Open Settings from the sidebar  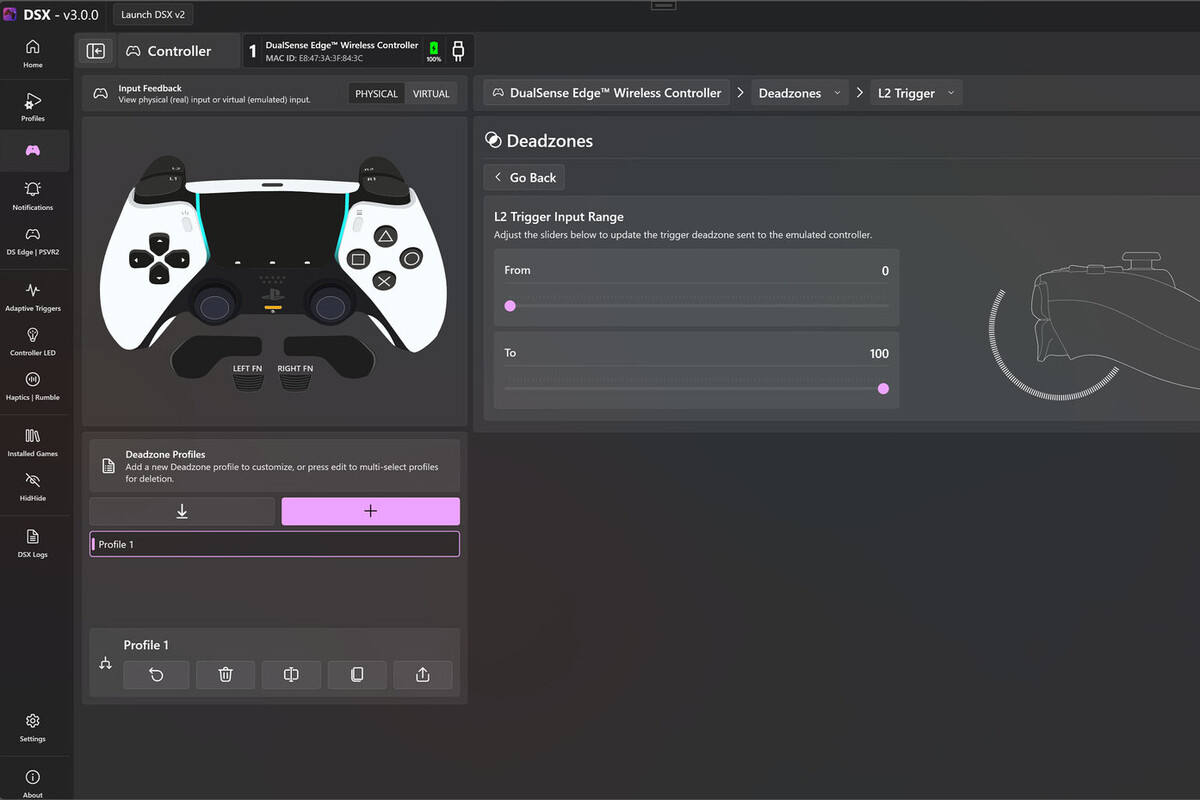tap(33, 727)
